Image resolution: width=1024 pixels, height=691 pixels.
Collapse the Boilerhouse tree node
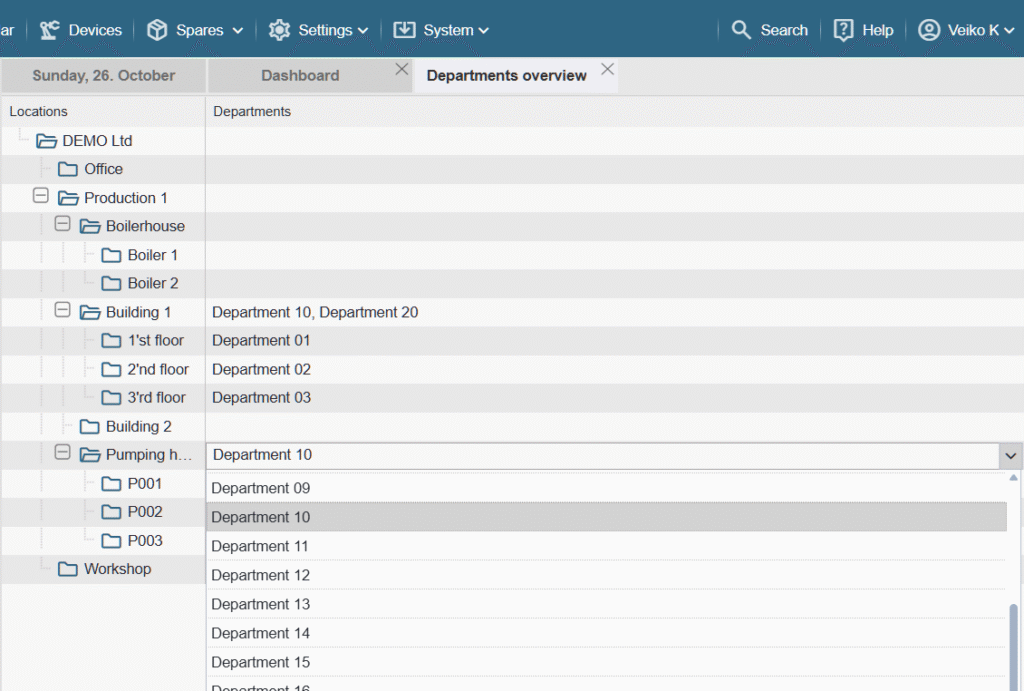tap(62, 225)
